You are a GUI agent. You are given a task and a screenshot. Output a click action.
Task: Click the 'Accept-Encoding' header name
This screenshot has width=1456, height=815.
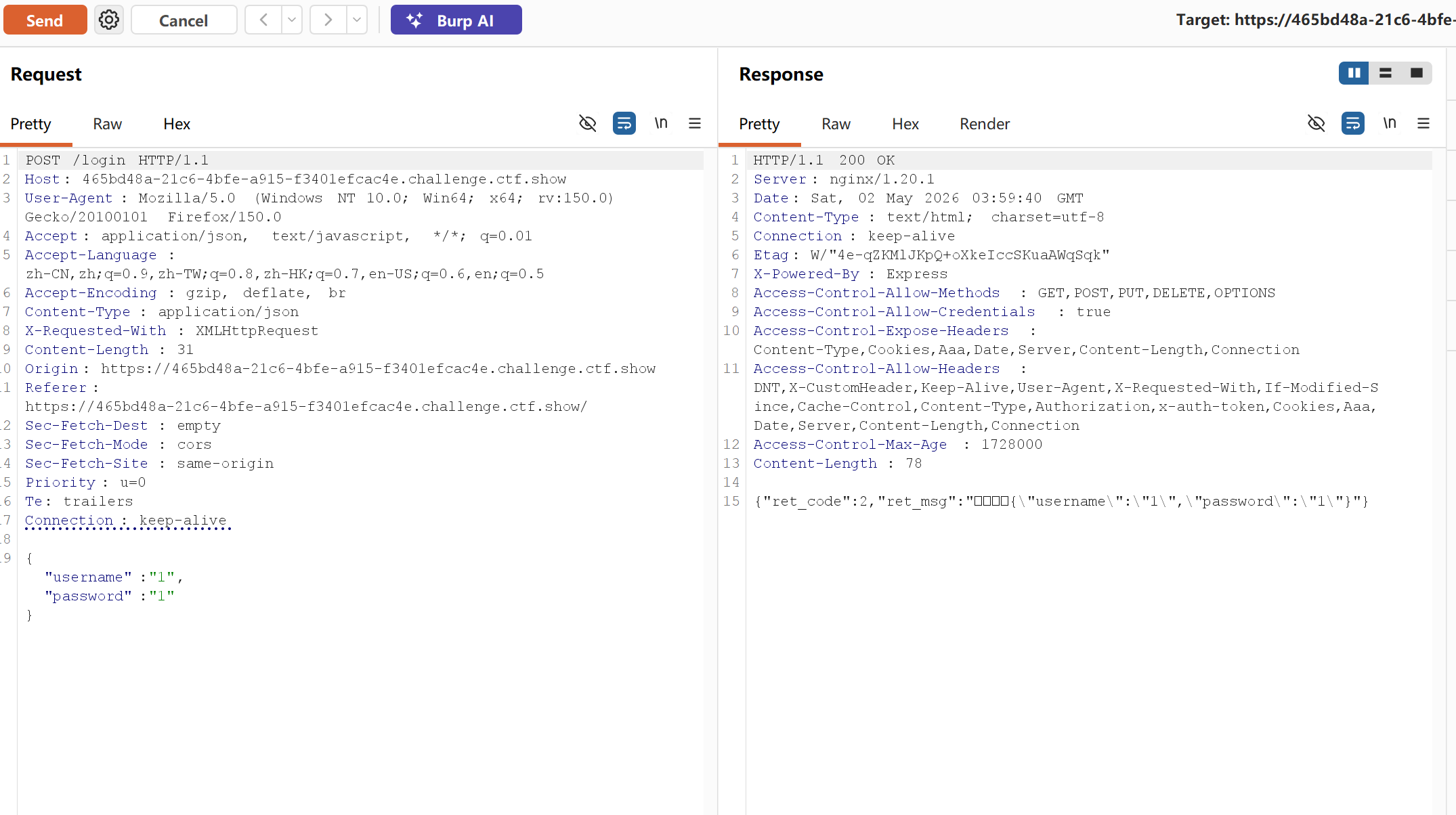91,293
